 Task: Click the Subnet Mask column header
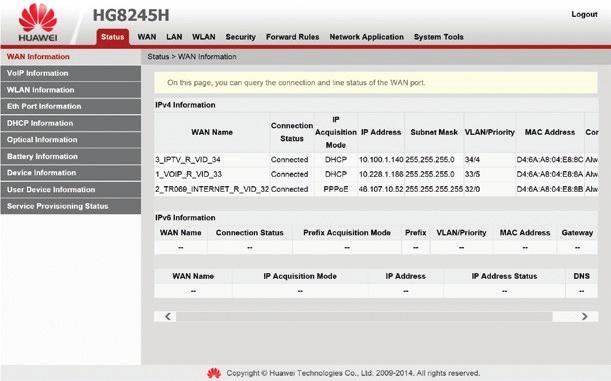[x=434, y=132]
